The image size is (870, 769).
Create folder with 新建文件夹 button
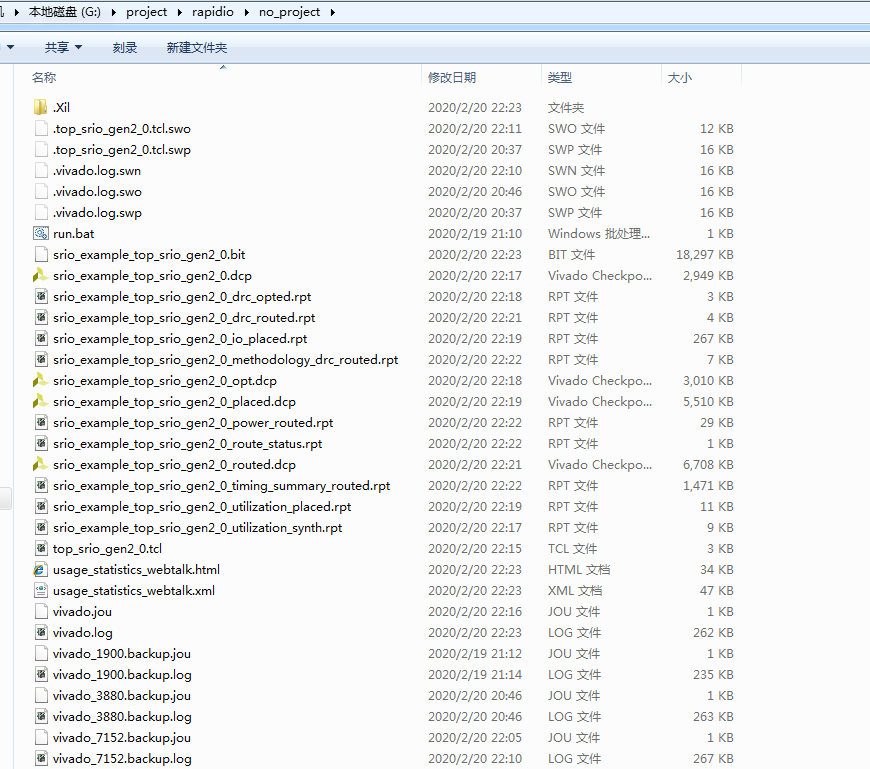click(195, 46)
